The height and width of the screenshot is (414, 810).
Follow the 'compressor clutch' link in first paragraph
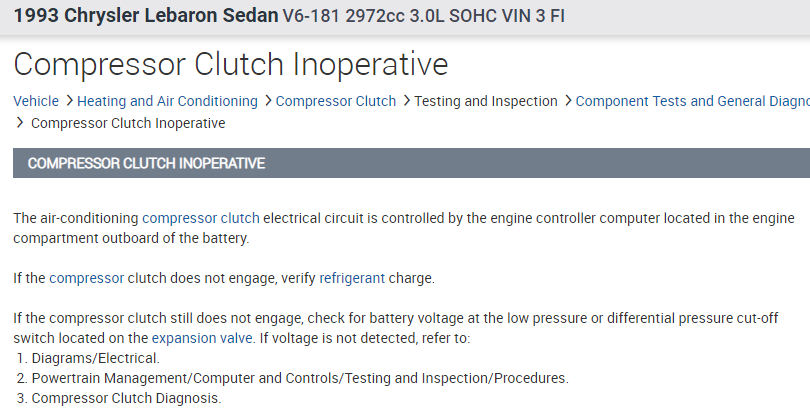[x=201, y=218]
